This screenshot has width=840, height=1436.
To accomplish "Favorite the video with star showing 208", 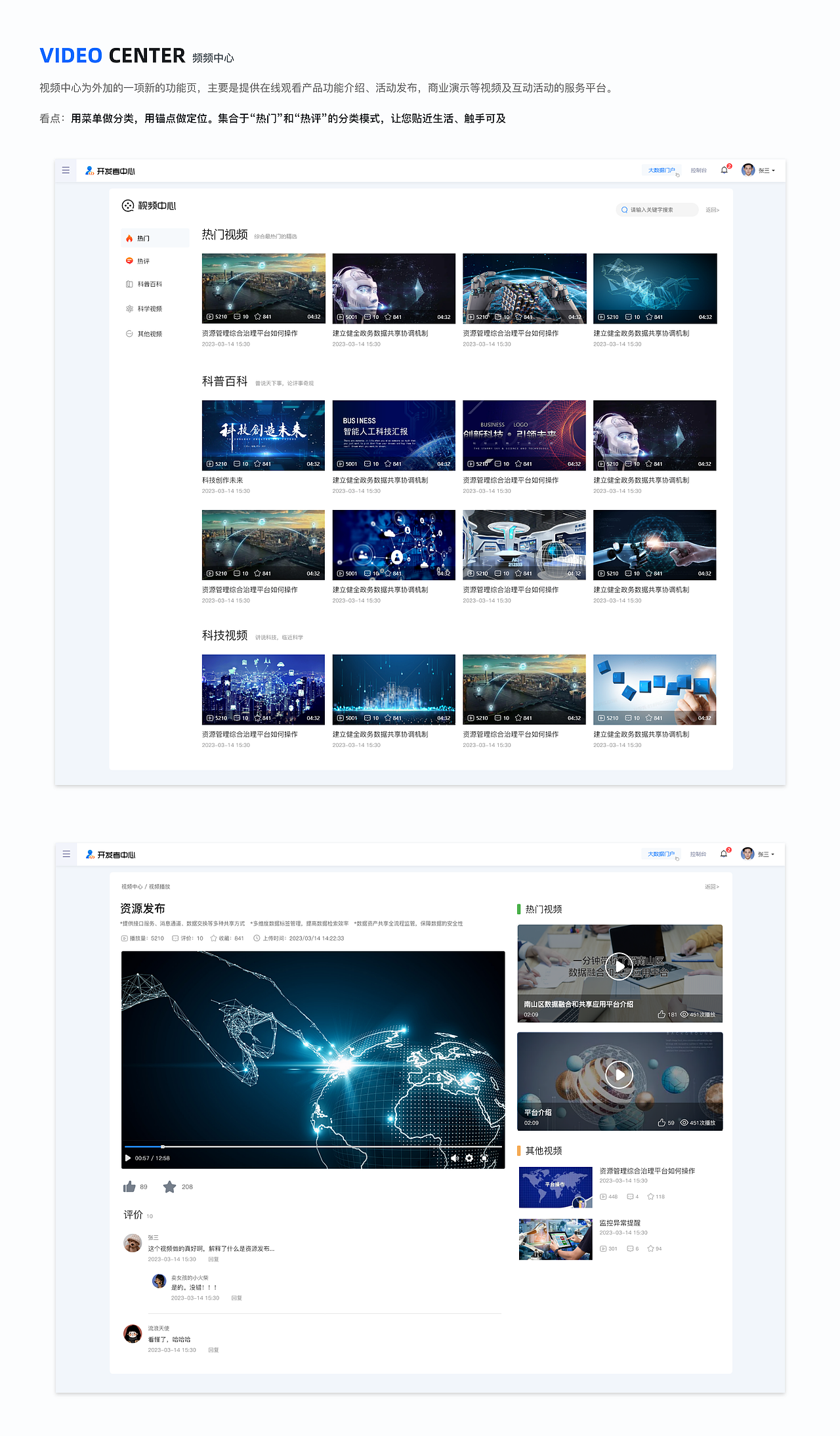I will [169, 1187].
